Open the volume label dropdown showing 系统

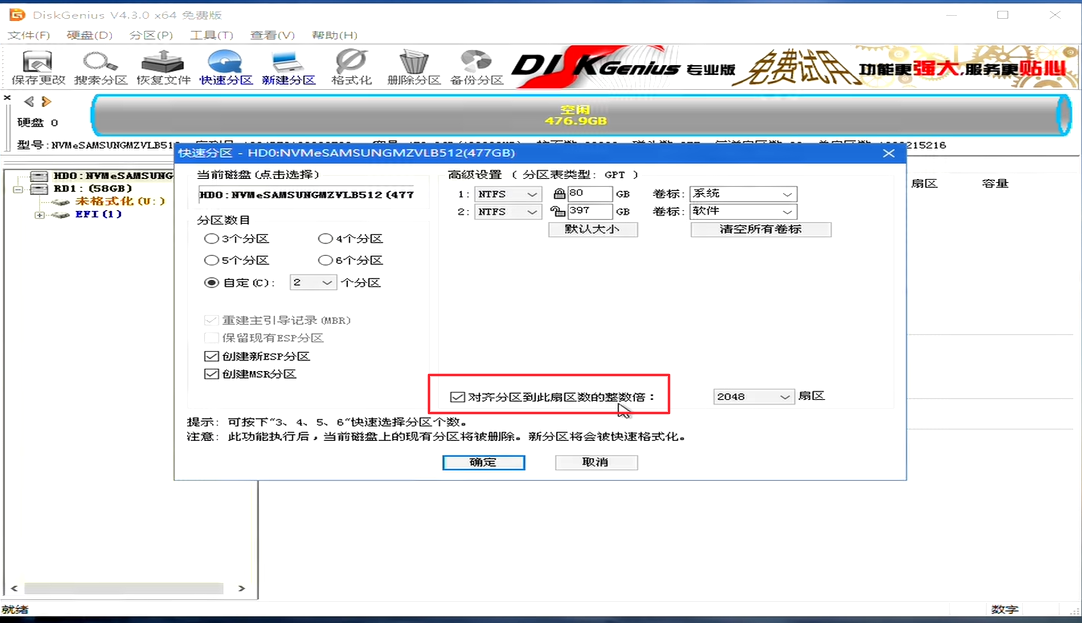click(743, 194)
